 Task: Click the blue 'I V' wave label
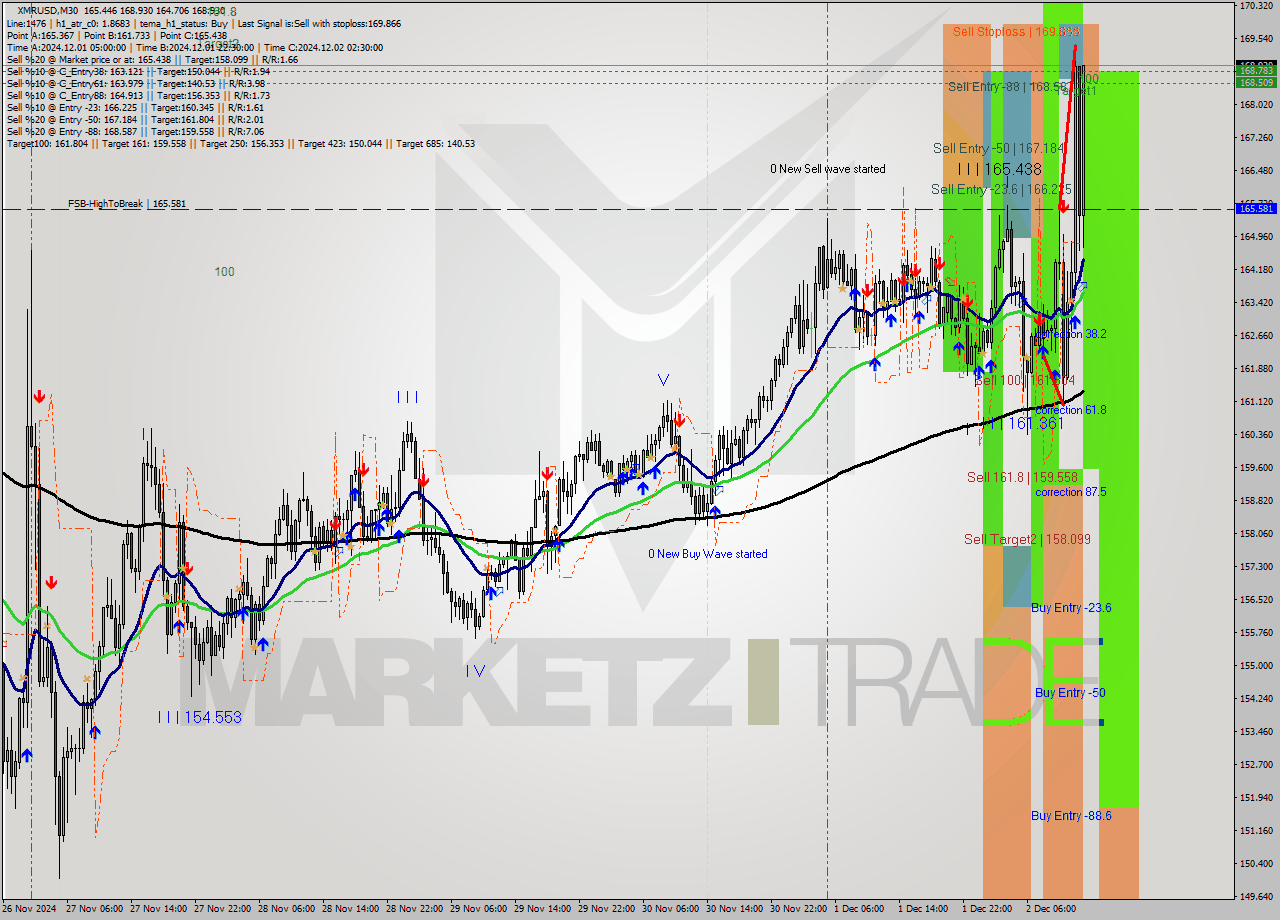[475, 671]
